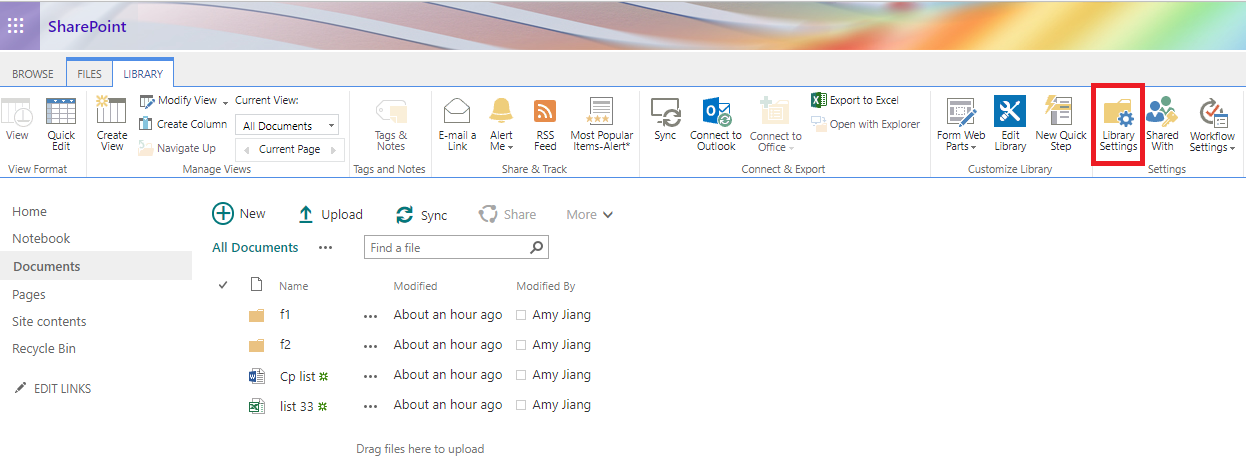The height and width of the screenshot is (467, 1246).
Task: Click Connect to Outlook
Action: pyautogui.click(x=716, y=125)
